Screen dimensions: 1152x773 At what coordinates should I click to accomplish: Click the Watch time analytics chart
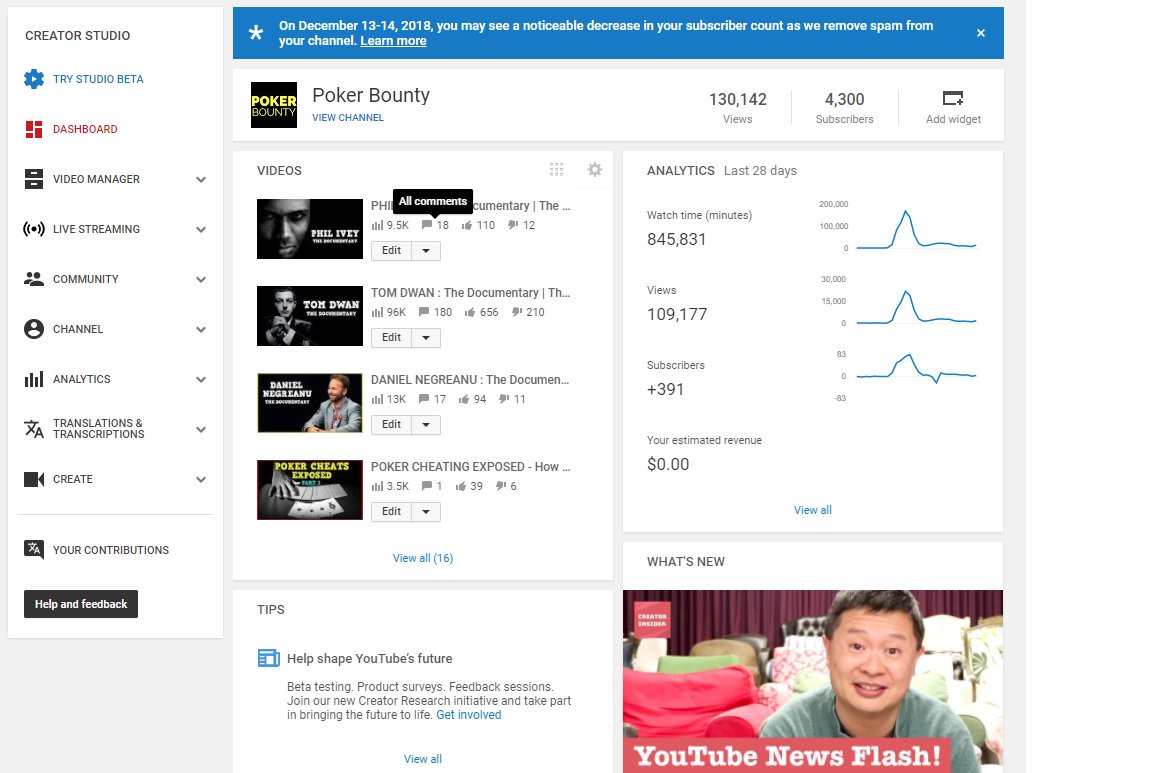tap(916, 229)
